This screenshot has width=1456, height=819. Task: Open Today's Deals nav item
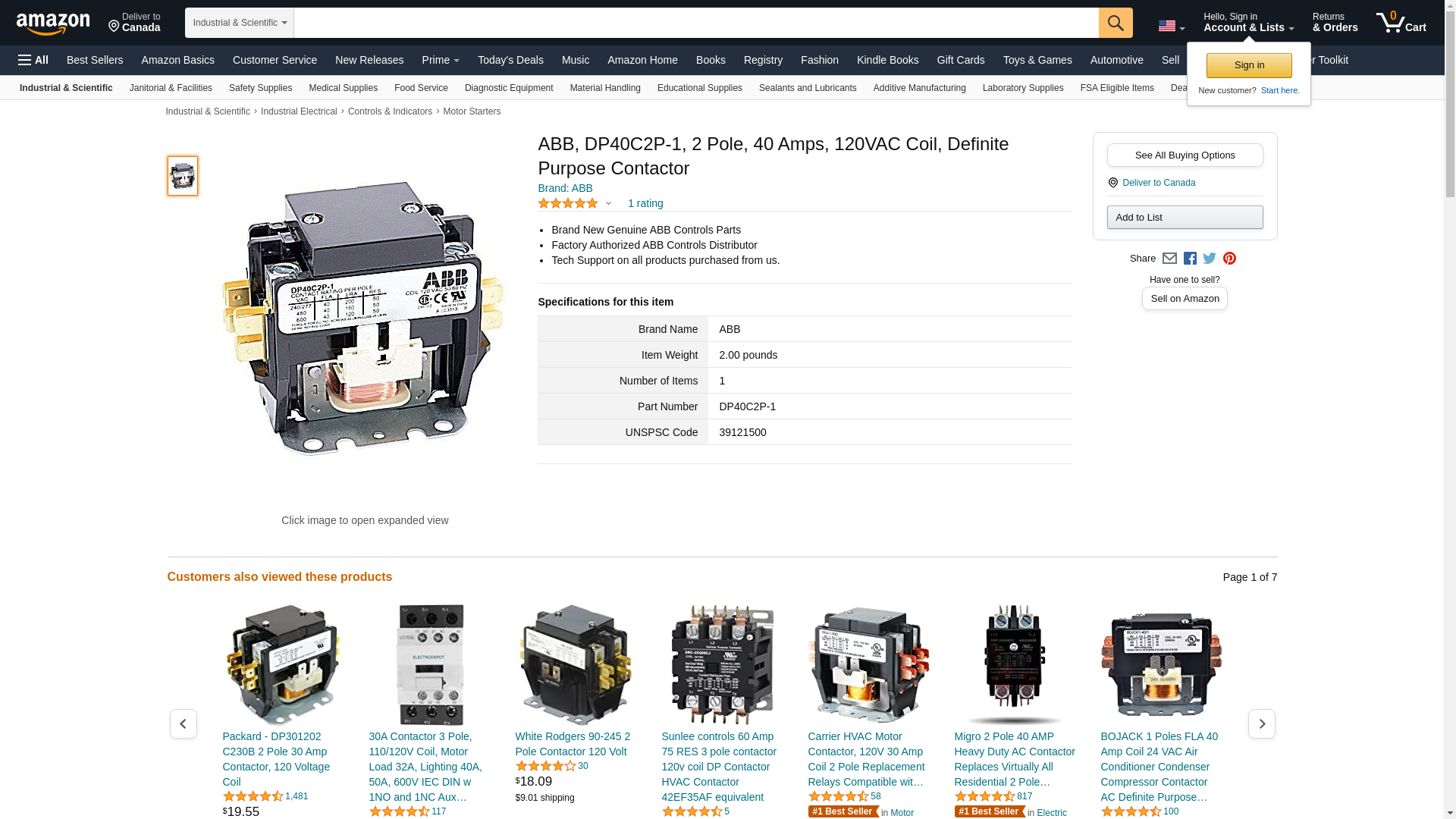510,60
